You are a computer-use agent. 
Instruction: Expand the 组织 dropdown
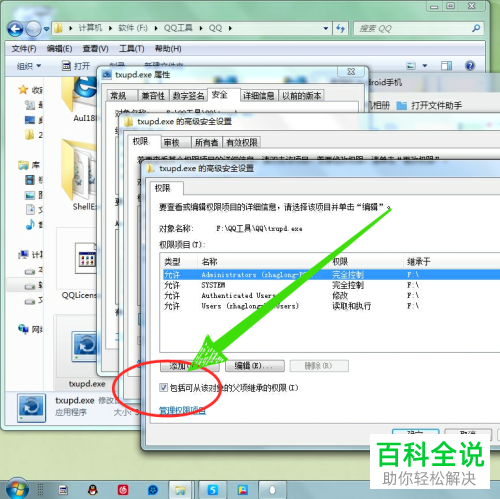pyautogui.click(x=29, y=66)
